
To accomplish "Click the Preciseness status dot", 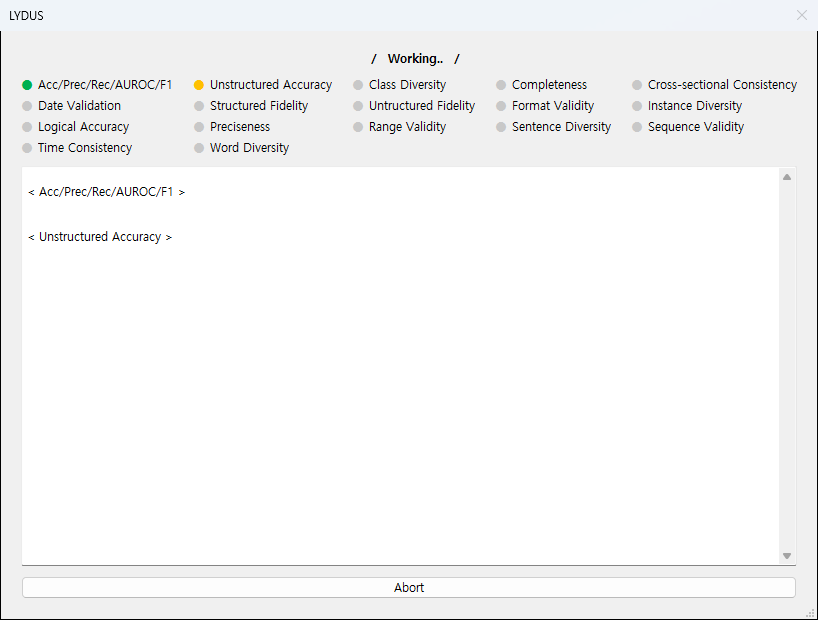I will click(199, 127).
